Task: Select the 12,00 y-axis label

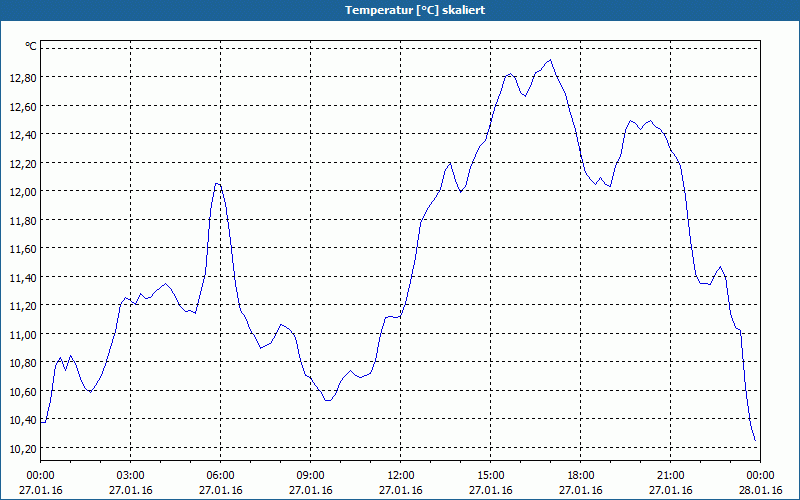Action: pos(23,191)
